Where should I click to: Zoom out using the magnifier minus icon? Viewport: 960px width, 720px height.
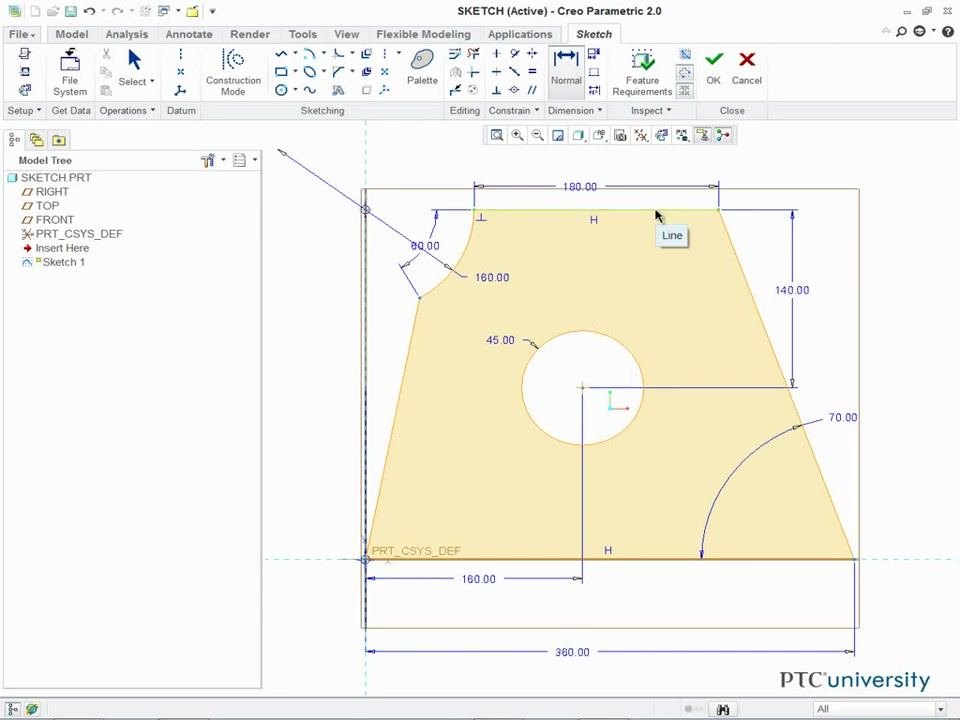click(x=538, y=135)
